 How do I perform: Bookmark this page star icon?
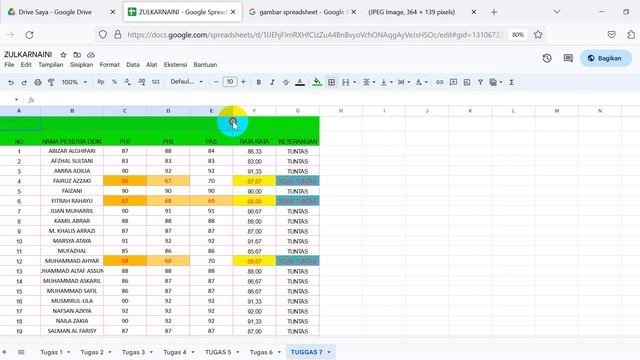coord(538,35)
